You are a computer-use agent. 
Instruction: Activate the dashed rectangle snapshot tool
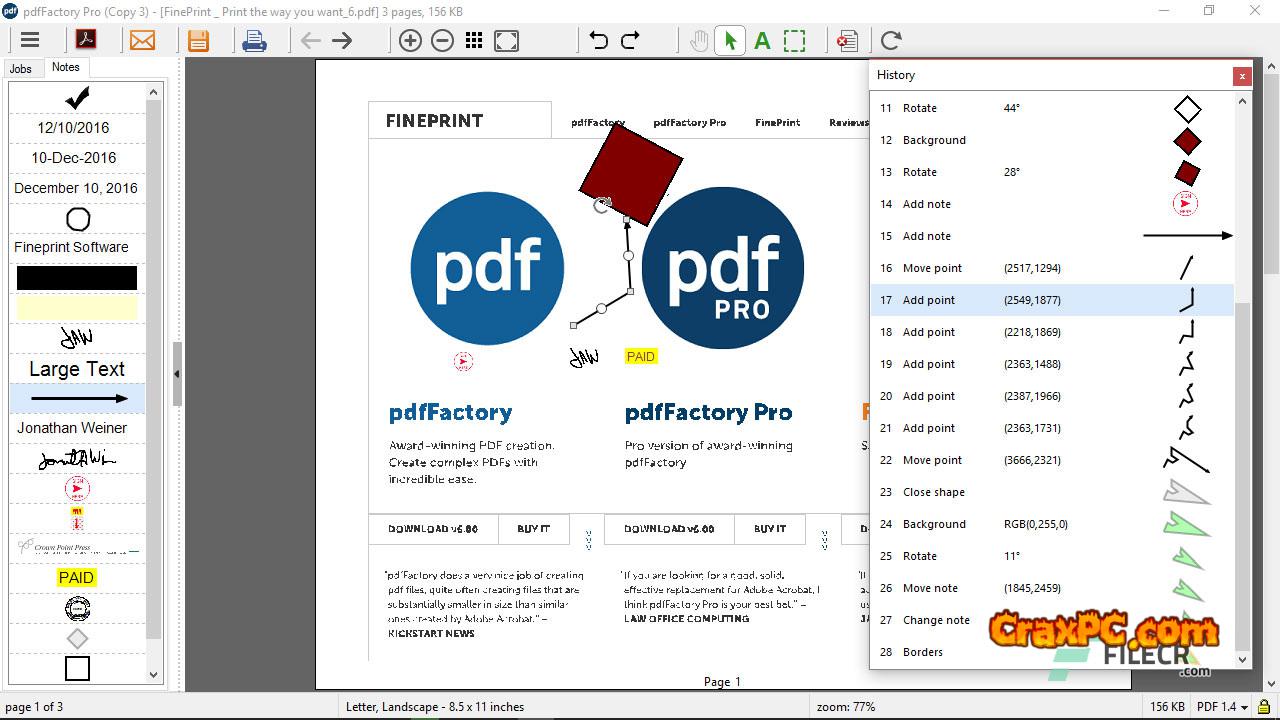click(794, 41)
